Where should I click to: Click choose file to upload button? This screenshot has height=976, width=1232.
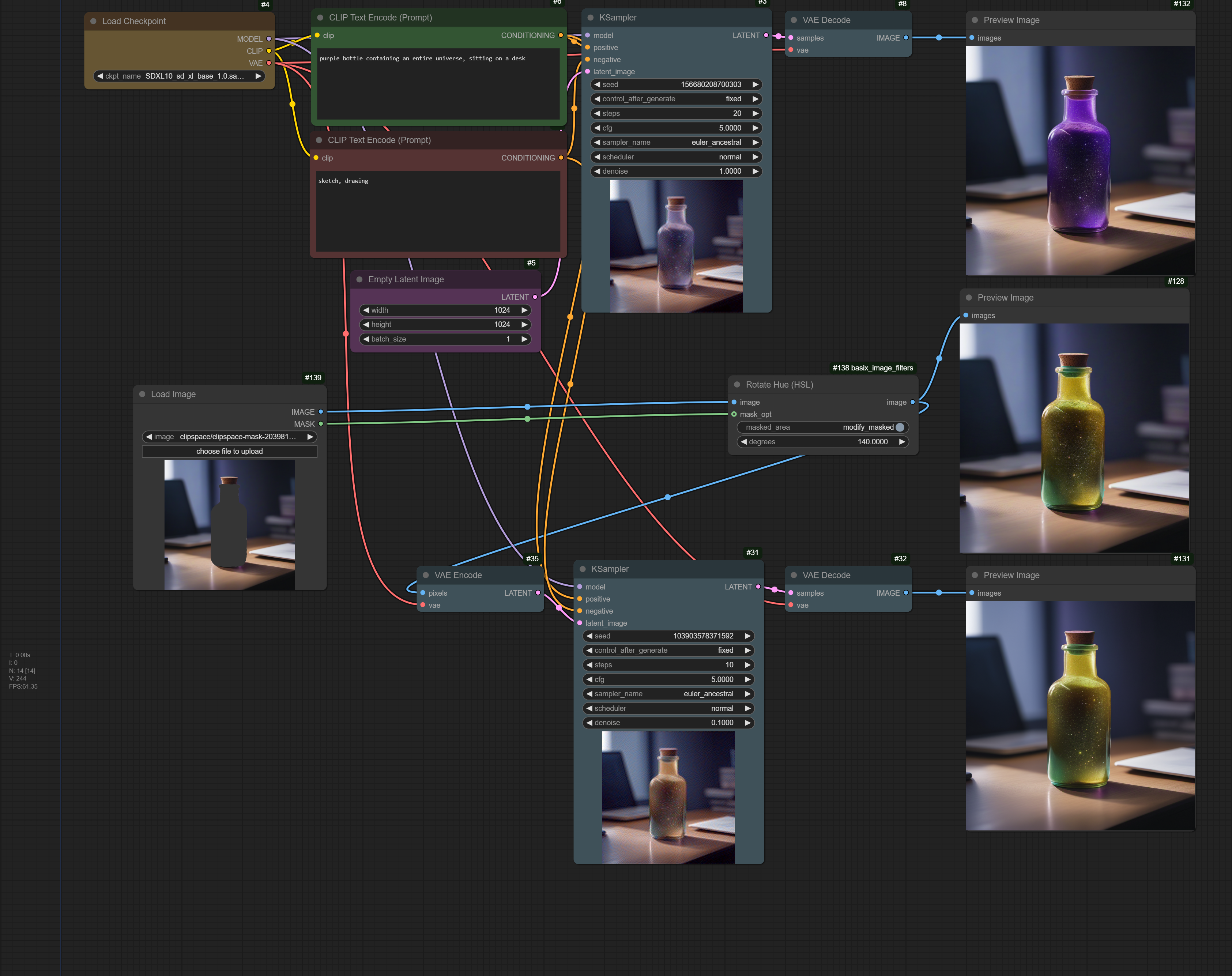(x=230, y=451)
